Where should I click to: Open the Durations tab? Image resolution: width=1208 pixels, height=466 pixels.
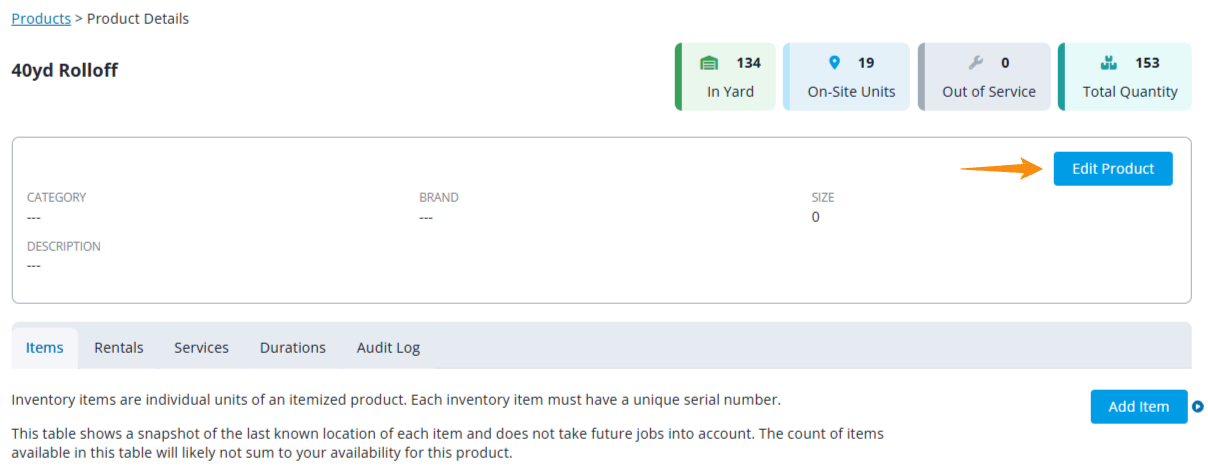[x=293, y=348]
